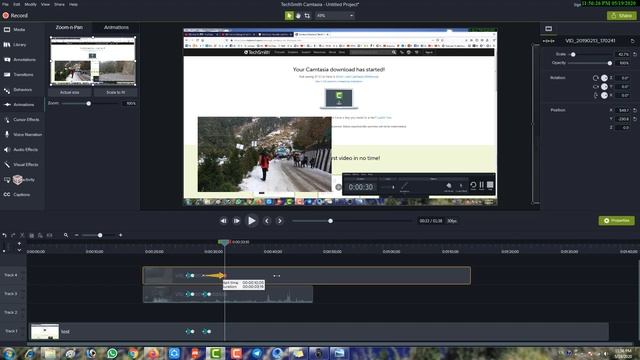Open the Cursor Effects panel
This screenshot has width=640, height=360.
point(22,120)
